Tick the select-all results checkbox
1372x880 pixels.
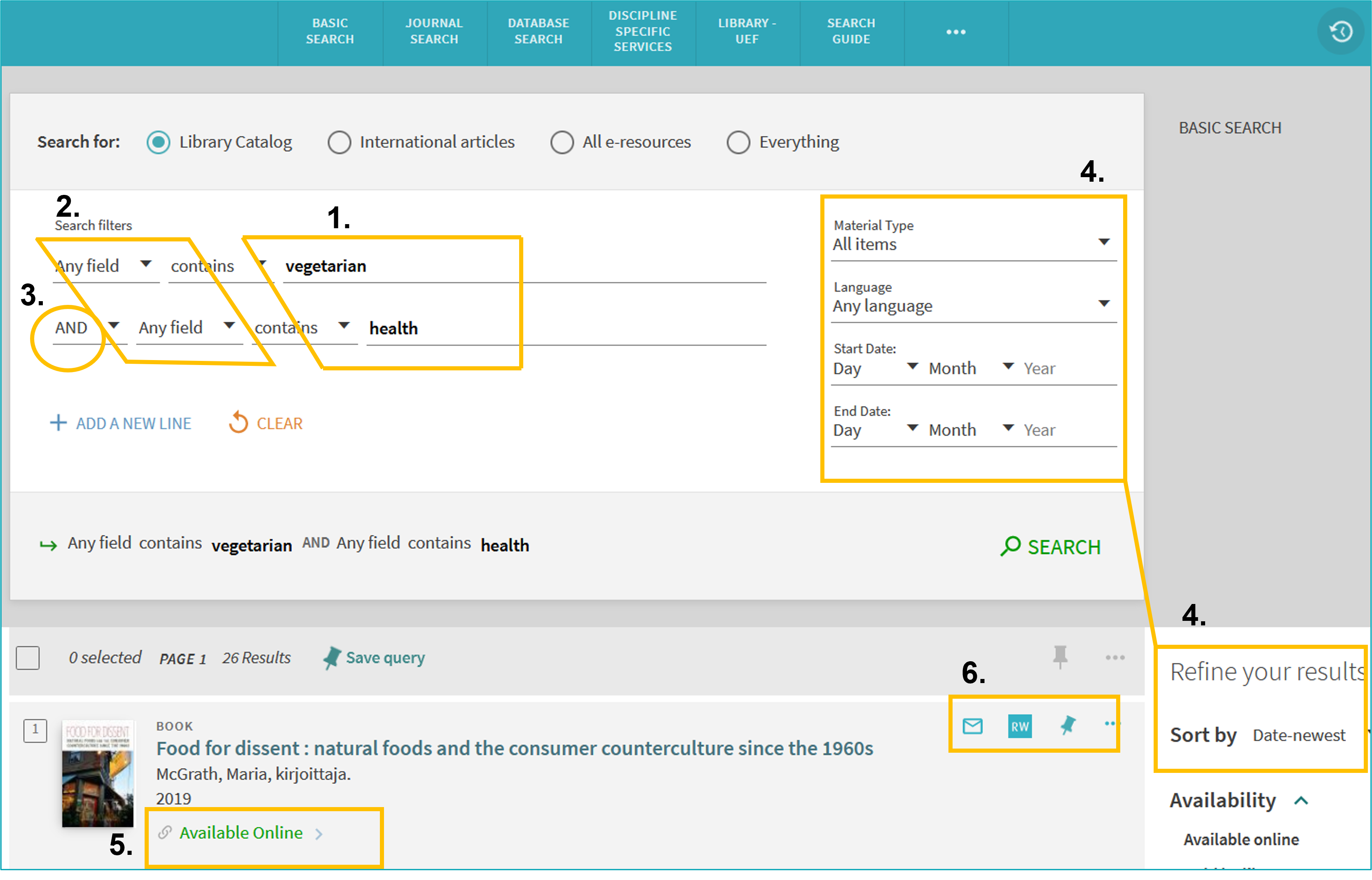[x=28, y=658]
